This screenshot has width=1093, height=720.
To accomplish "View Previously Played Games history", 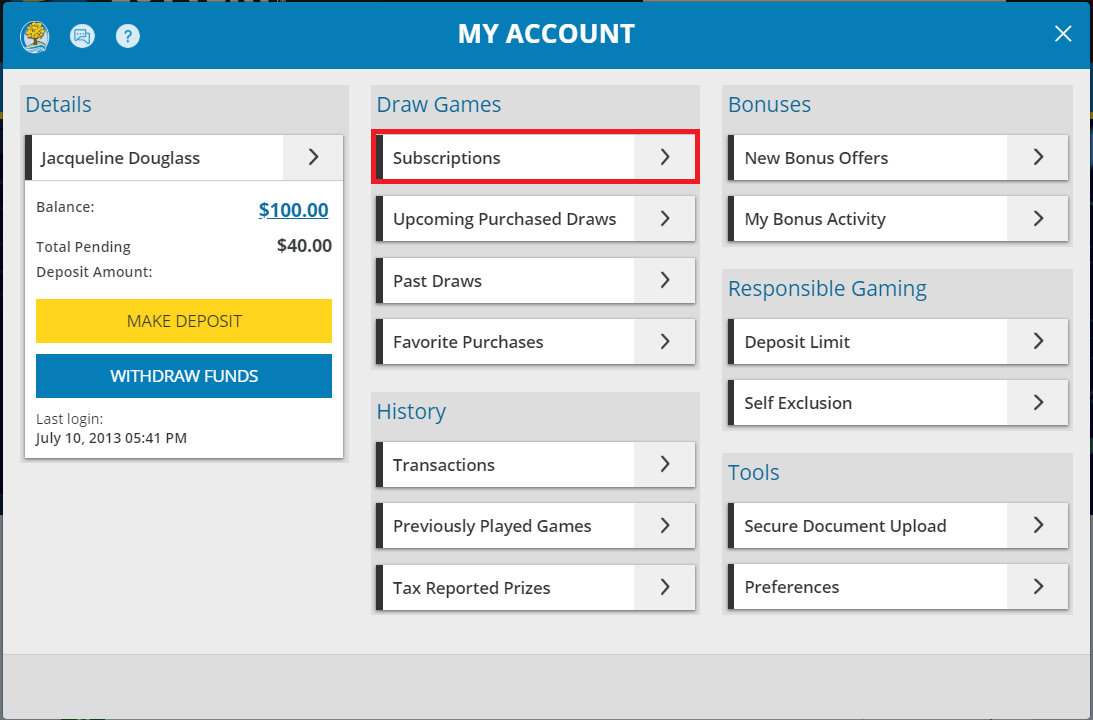I will [535, 525].
